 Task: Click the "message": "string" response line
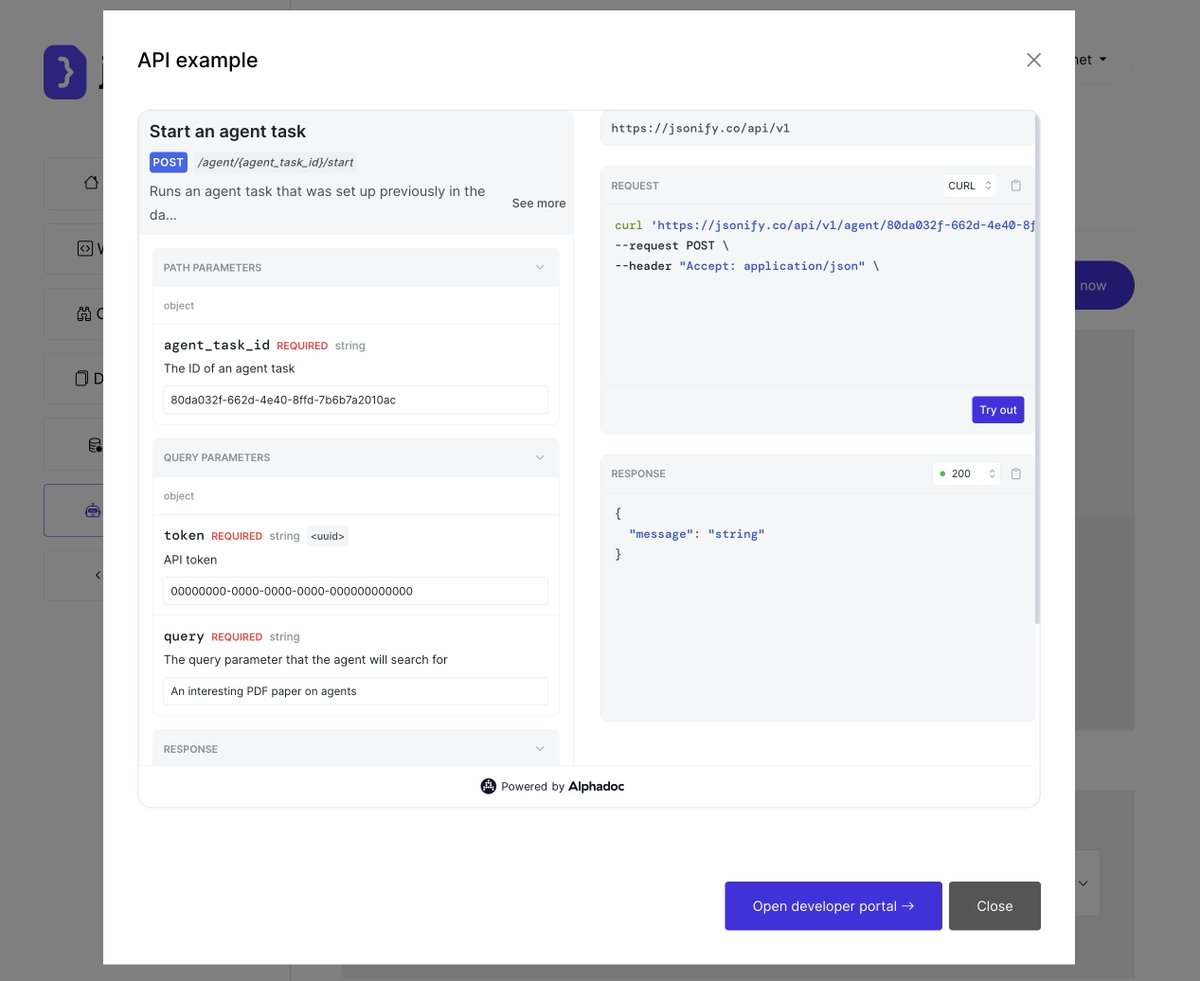click(x=696, y=534)
